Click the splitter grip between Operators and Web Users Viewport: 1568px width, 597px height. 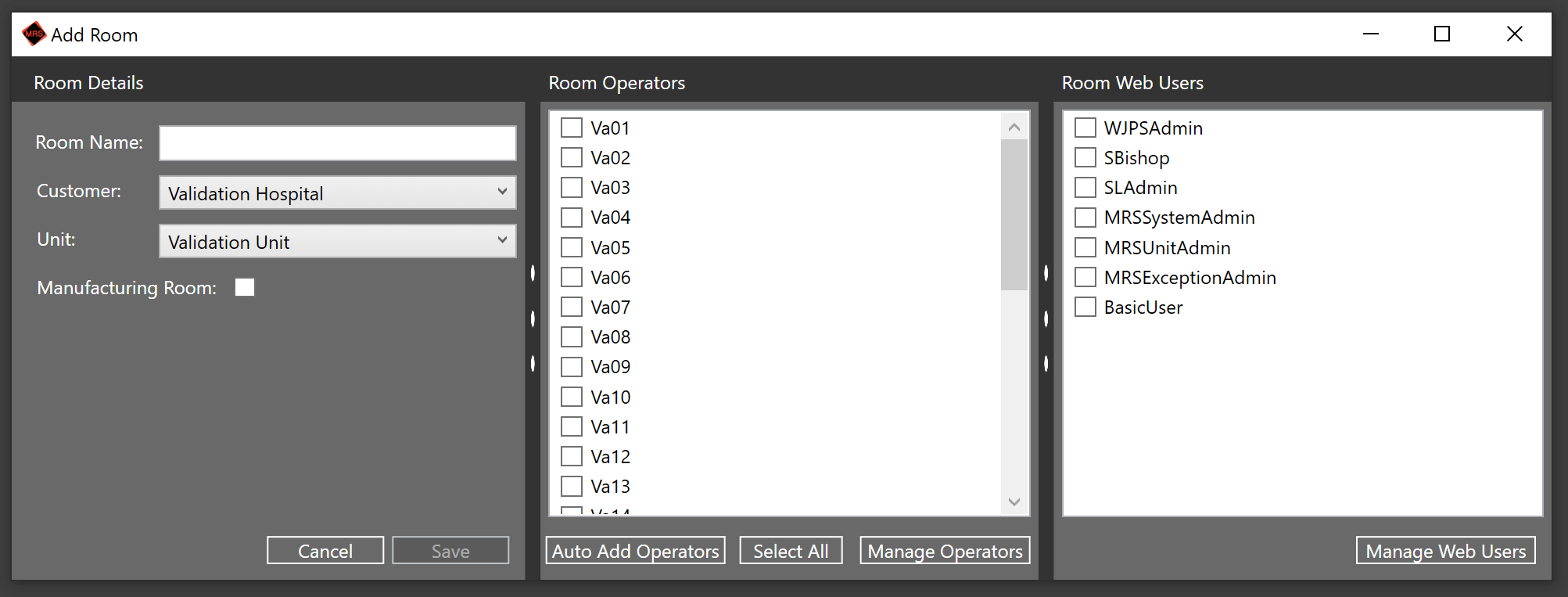click(1046, 318)
